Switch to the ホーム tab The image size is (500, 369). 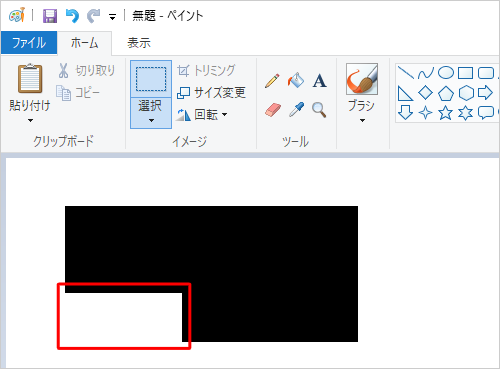click(84, 43)
